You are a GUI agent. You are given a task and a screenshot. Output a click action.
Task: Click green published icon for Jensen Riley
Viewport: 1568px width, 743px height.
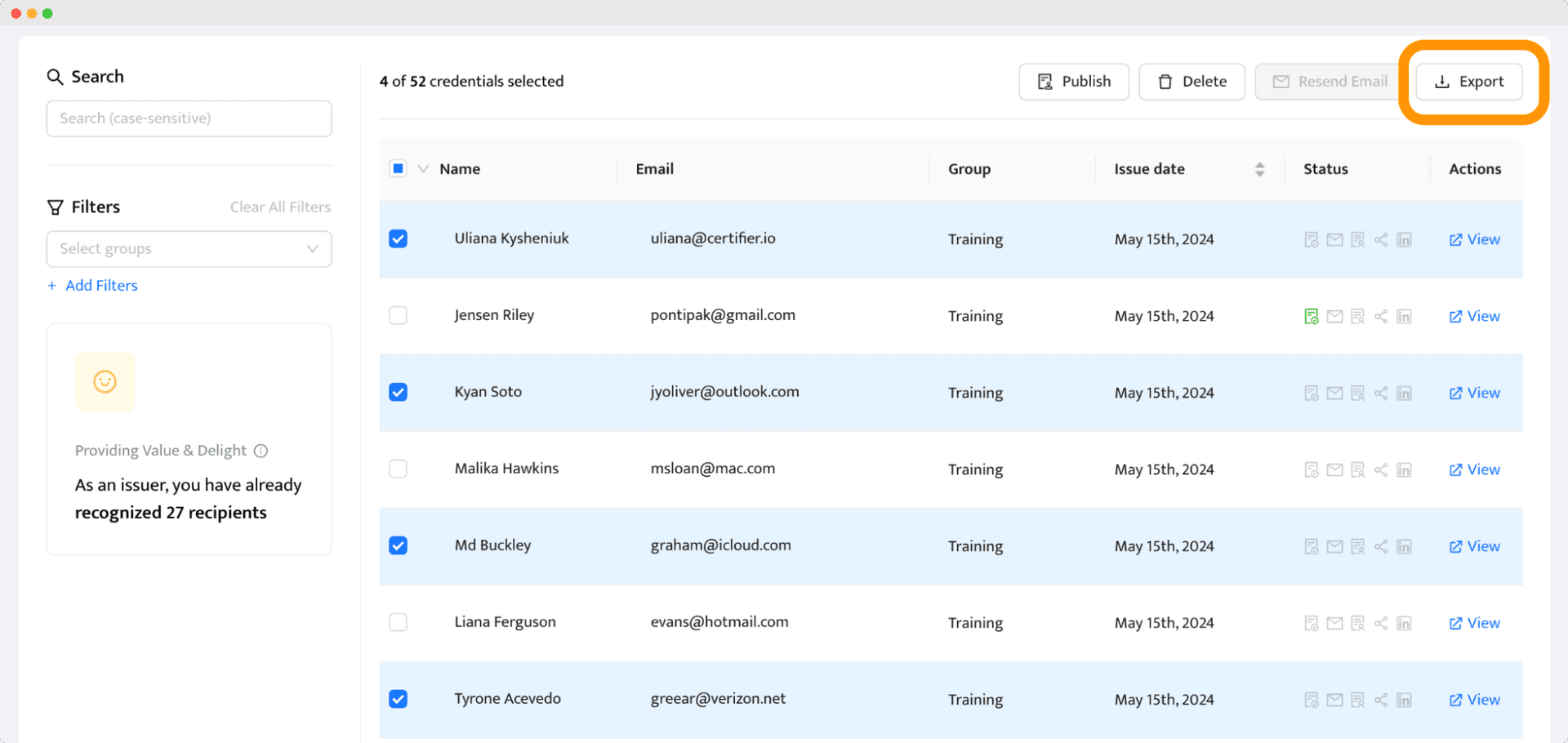pyautogui.click(x=1312, y=316)
